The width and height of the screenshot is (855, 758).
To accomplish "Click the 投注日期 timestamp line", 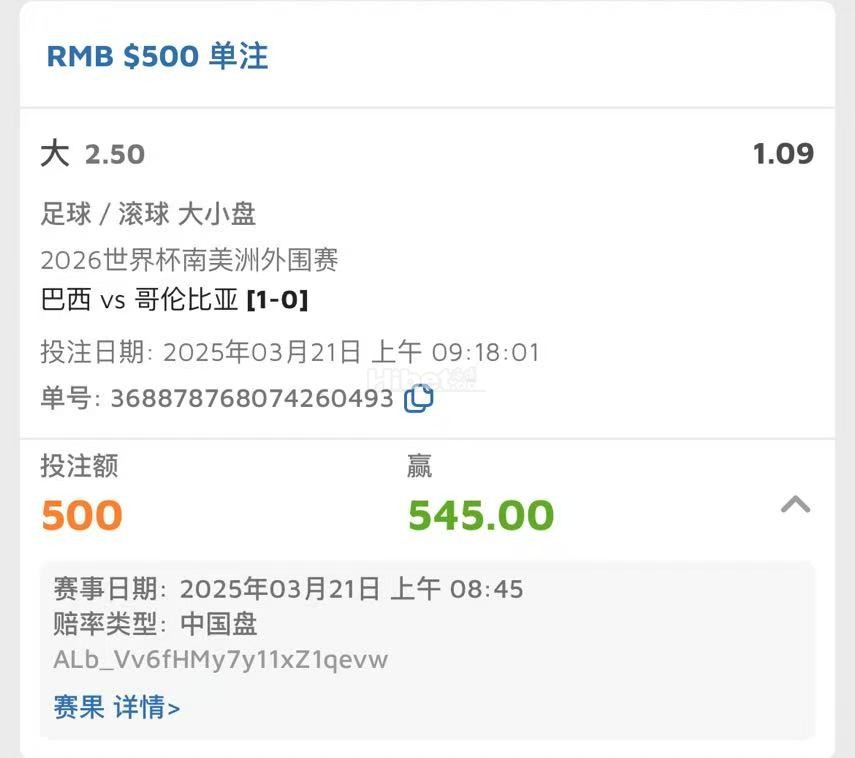I will (x=289, y=352).
